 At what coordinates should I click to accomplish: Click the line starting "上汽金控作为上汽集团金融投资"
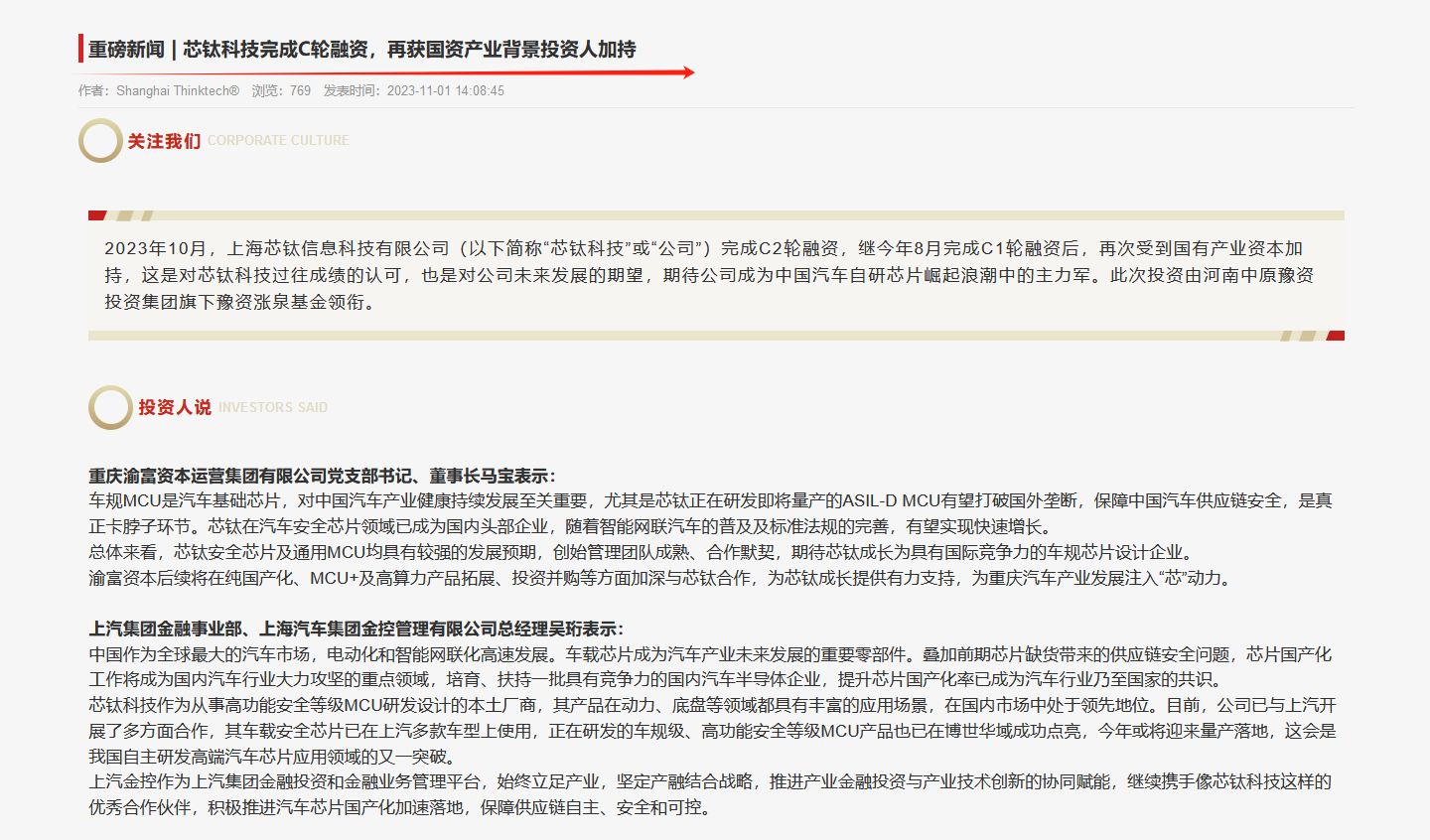click(x=710, y=782)
